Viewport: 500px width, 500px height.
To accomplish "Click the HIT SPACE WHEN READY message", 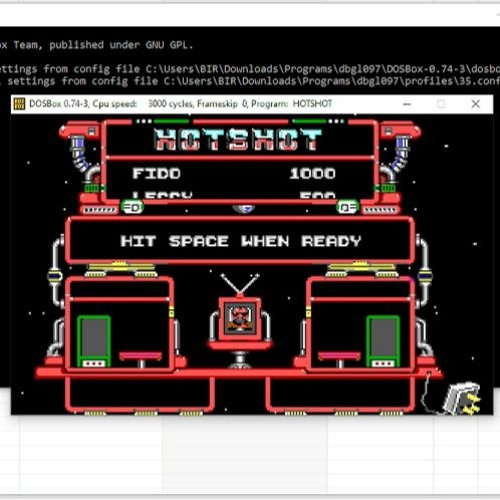I will point(241,241).
